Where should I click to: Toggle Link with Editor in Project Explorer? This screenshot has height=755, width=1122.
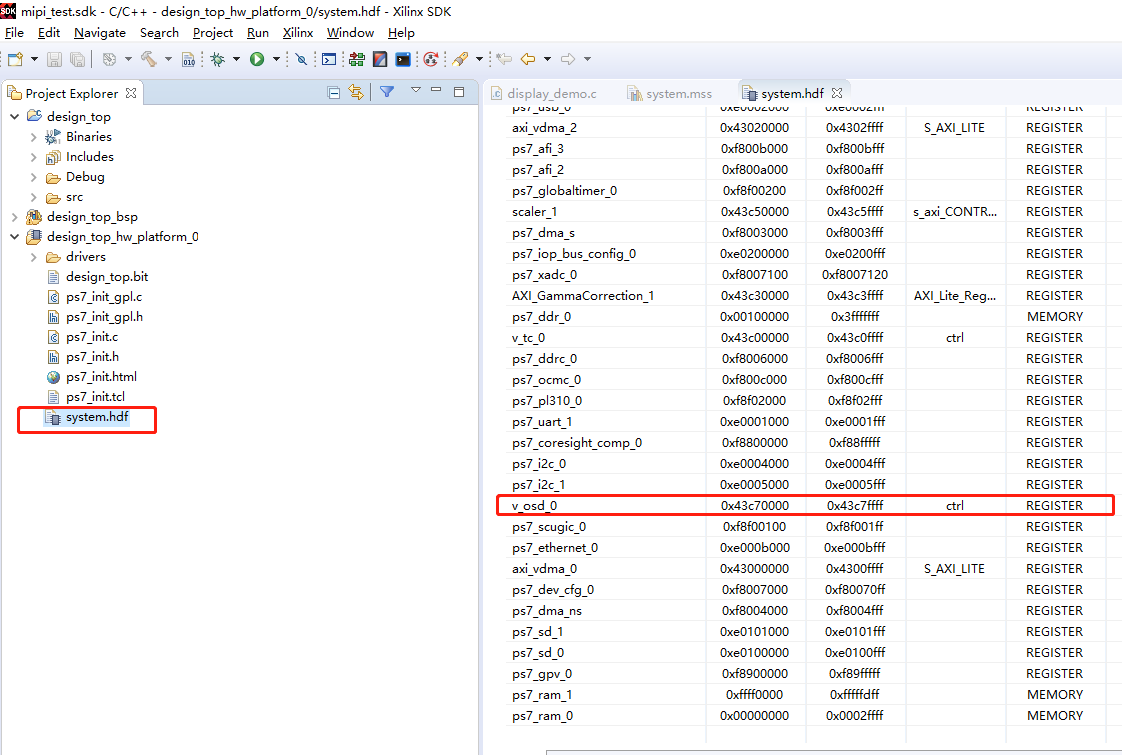point(356,92)
